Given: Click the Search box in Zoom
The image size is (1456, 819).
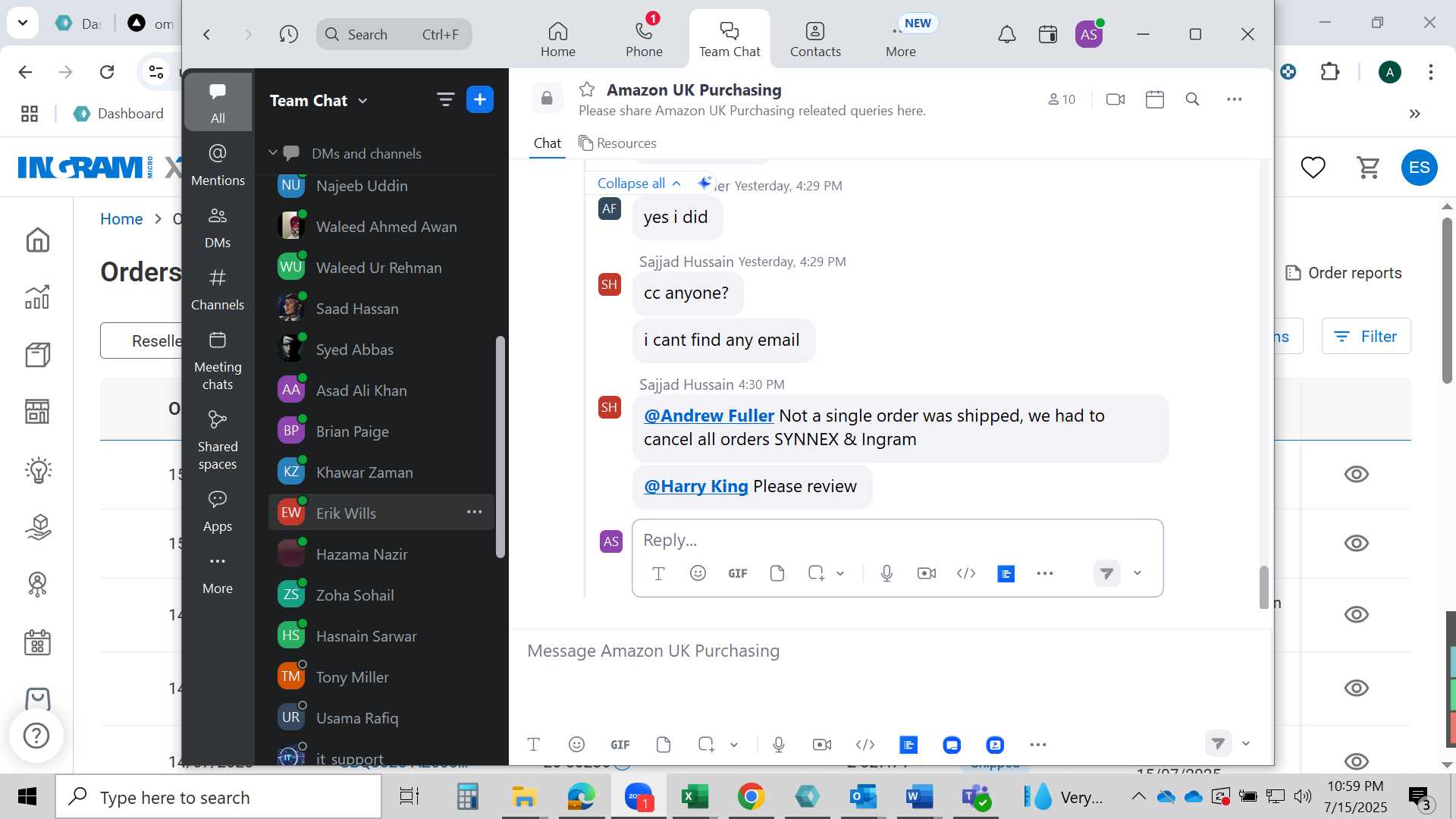Looking at the screenshot, I should 394,34.
